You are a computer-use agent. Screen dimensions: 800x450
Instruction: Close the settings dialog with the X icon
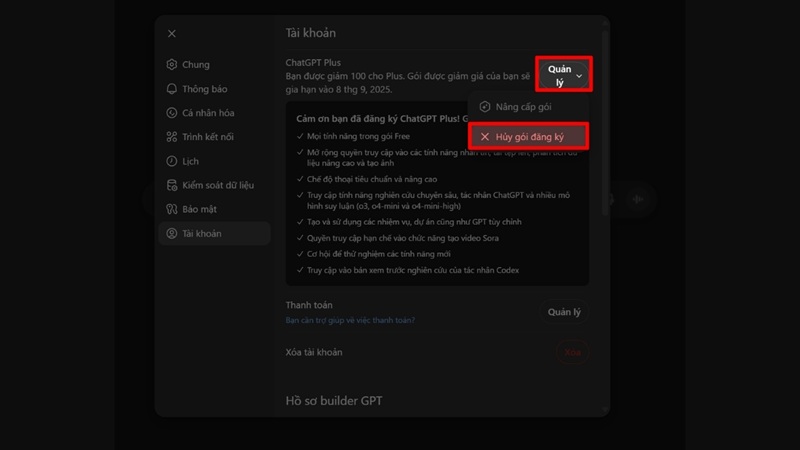click(172, 34)
